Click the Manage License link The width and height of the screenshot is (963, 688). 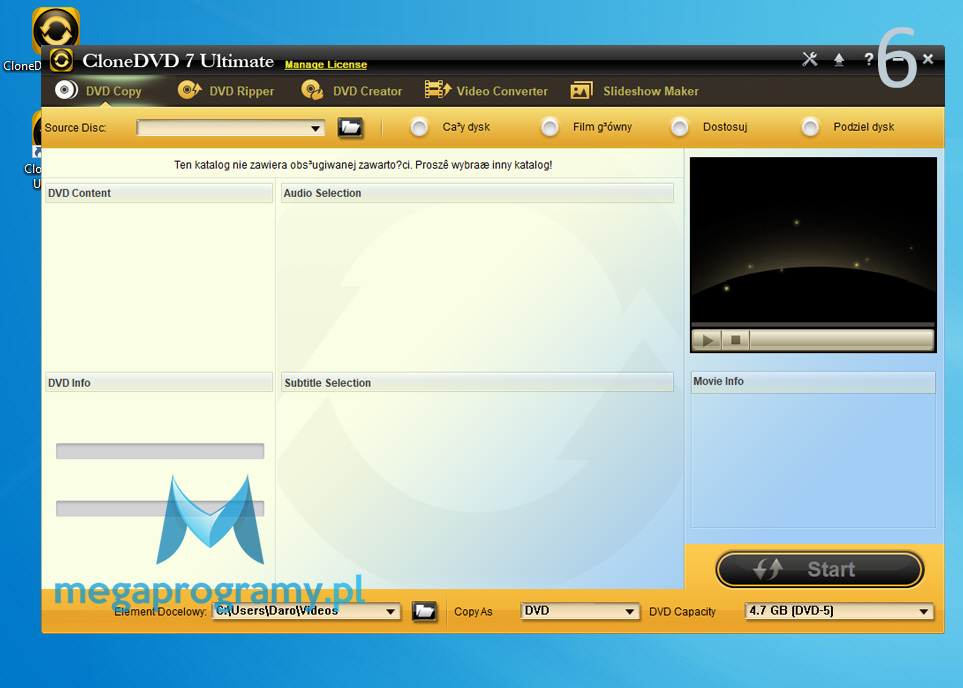326,64
